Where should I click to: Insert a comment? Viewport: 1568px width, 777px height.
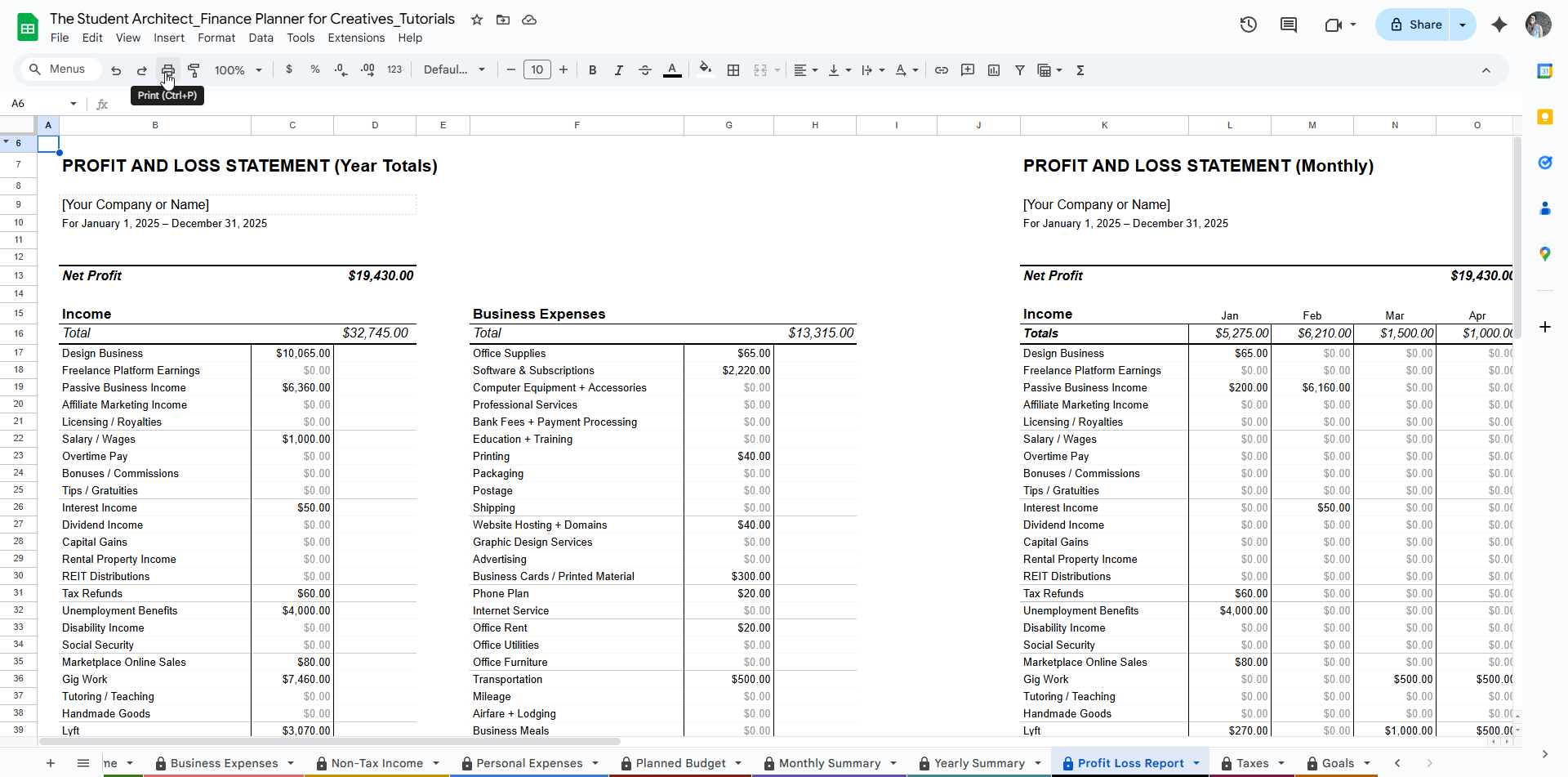pyautogui.click(x=968, y=70)
